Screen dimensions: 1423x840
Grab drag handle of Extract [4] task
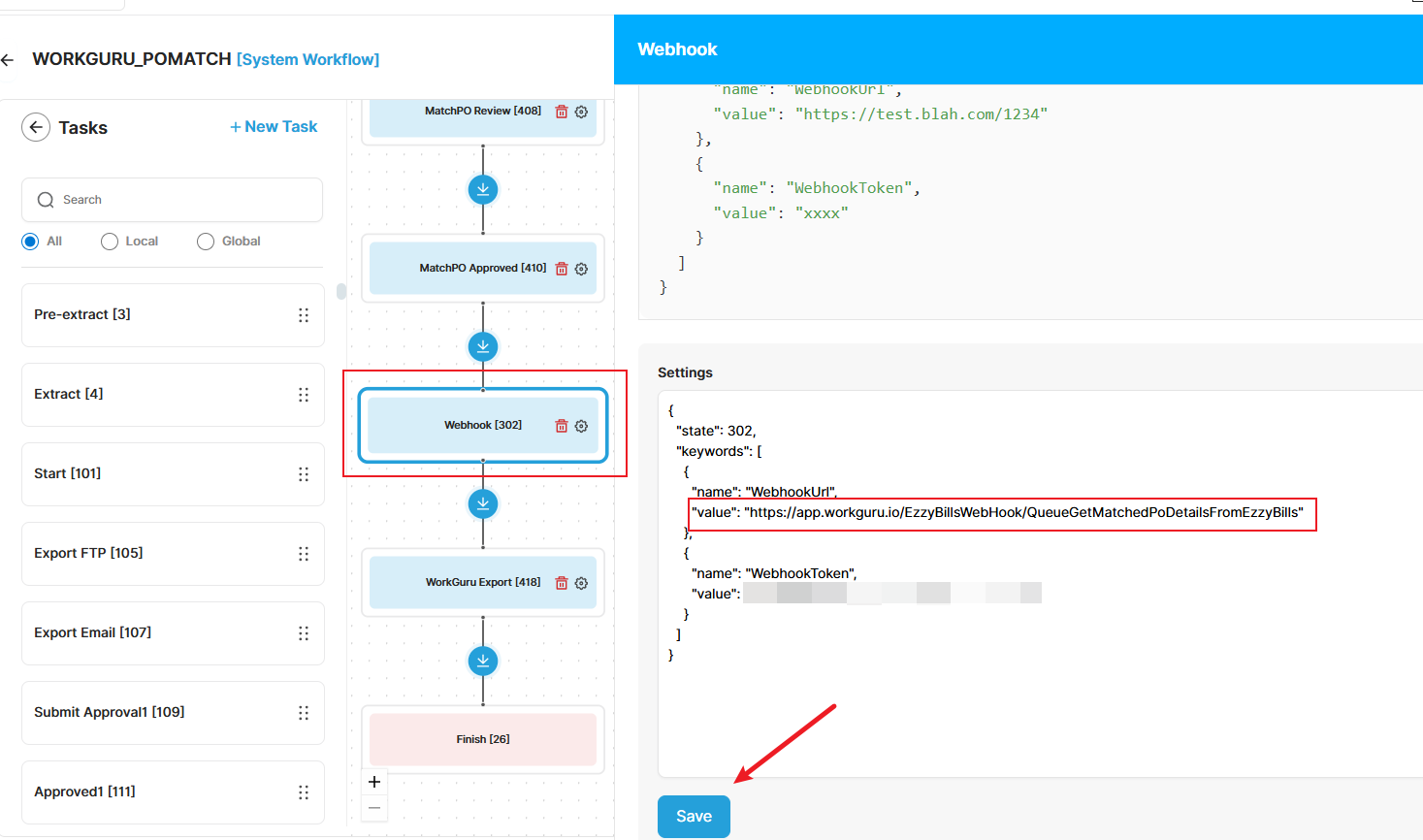pos(304,395)
